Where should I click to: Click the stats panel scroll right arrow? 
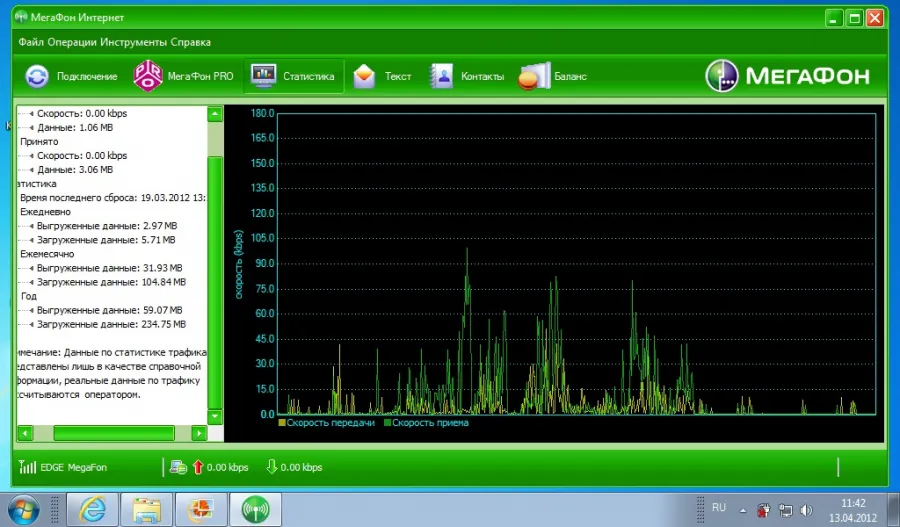coord(199,433)
